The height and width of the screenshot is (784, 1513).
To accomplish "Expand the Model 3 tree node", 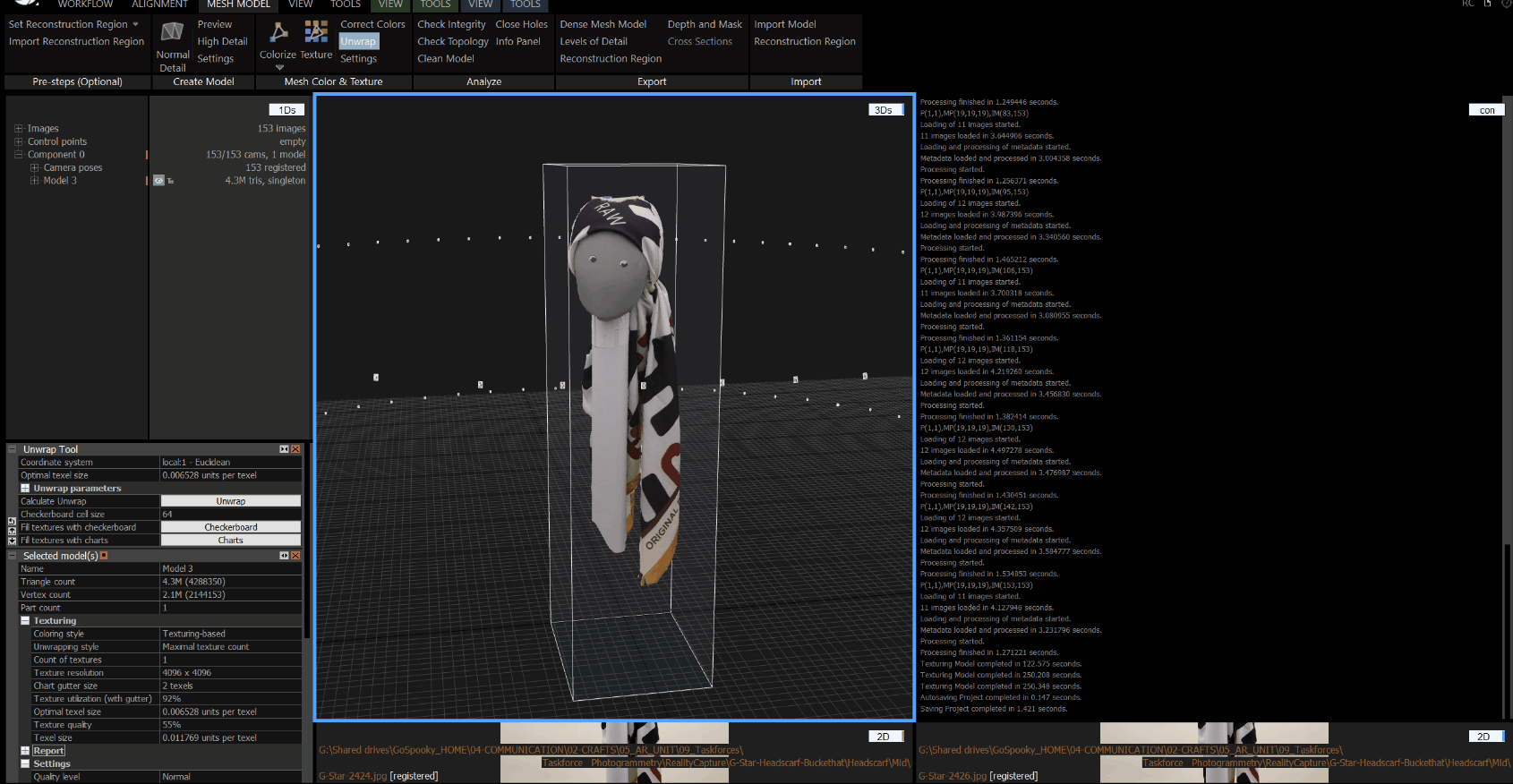I will 34,181.
